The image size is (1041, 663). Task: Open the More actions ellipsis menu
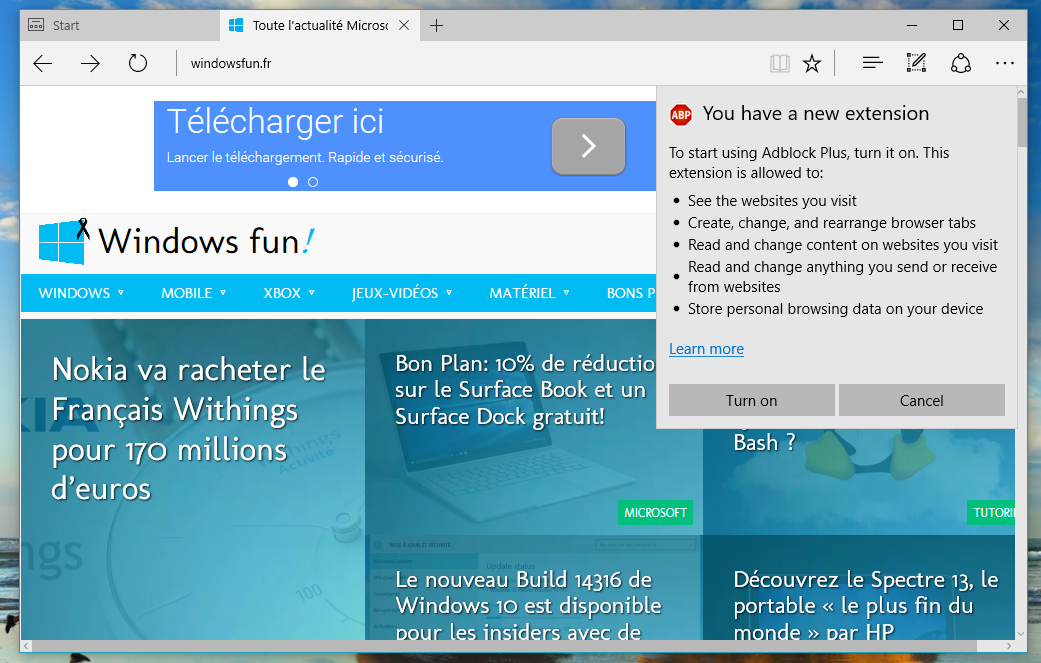pos(1005,64)
